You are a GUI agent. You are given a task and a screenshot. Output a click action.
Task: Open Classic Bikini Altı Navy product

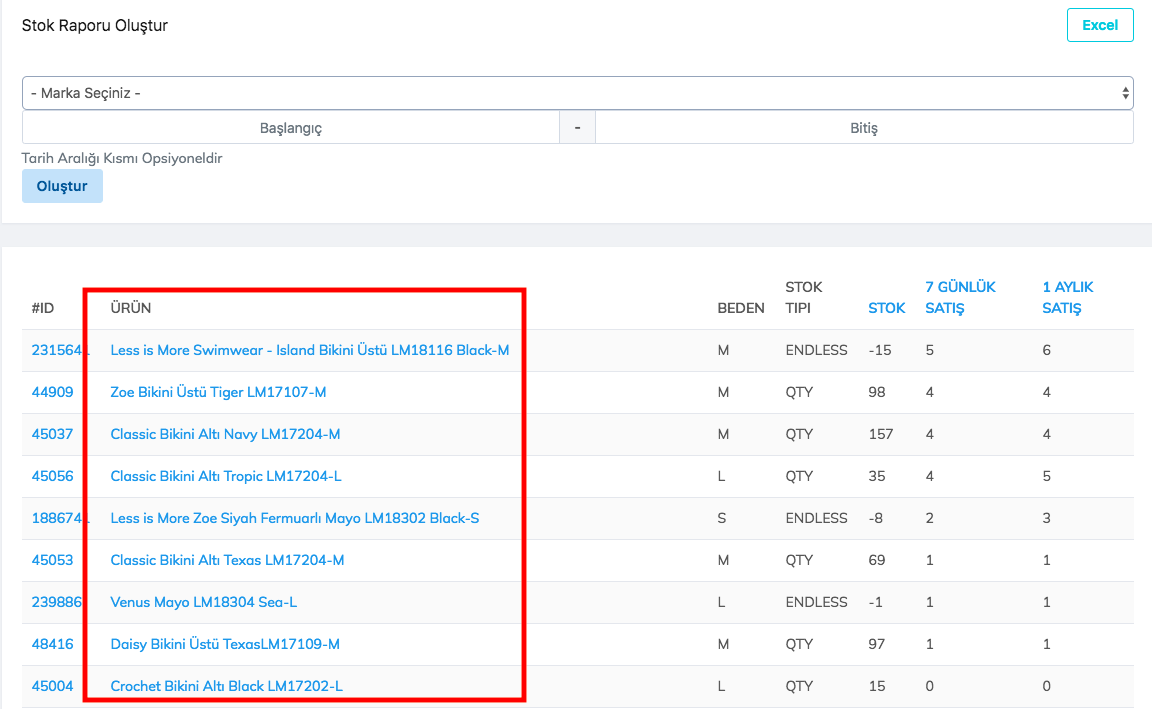225,434
